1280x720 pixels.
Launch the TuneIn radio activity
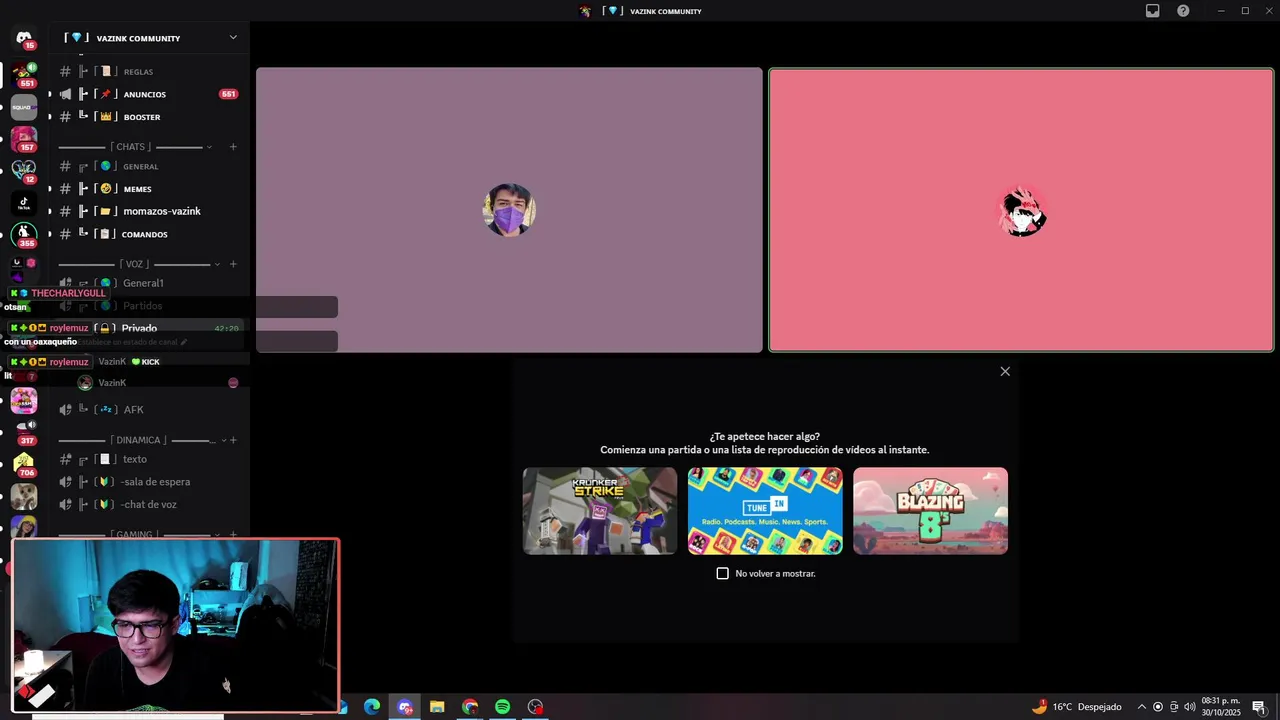coord(765,511)
